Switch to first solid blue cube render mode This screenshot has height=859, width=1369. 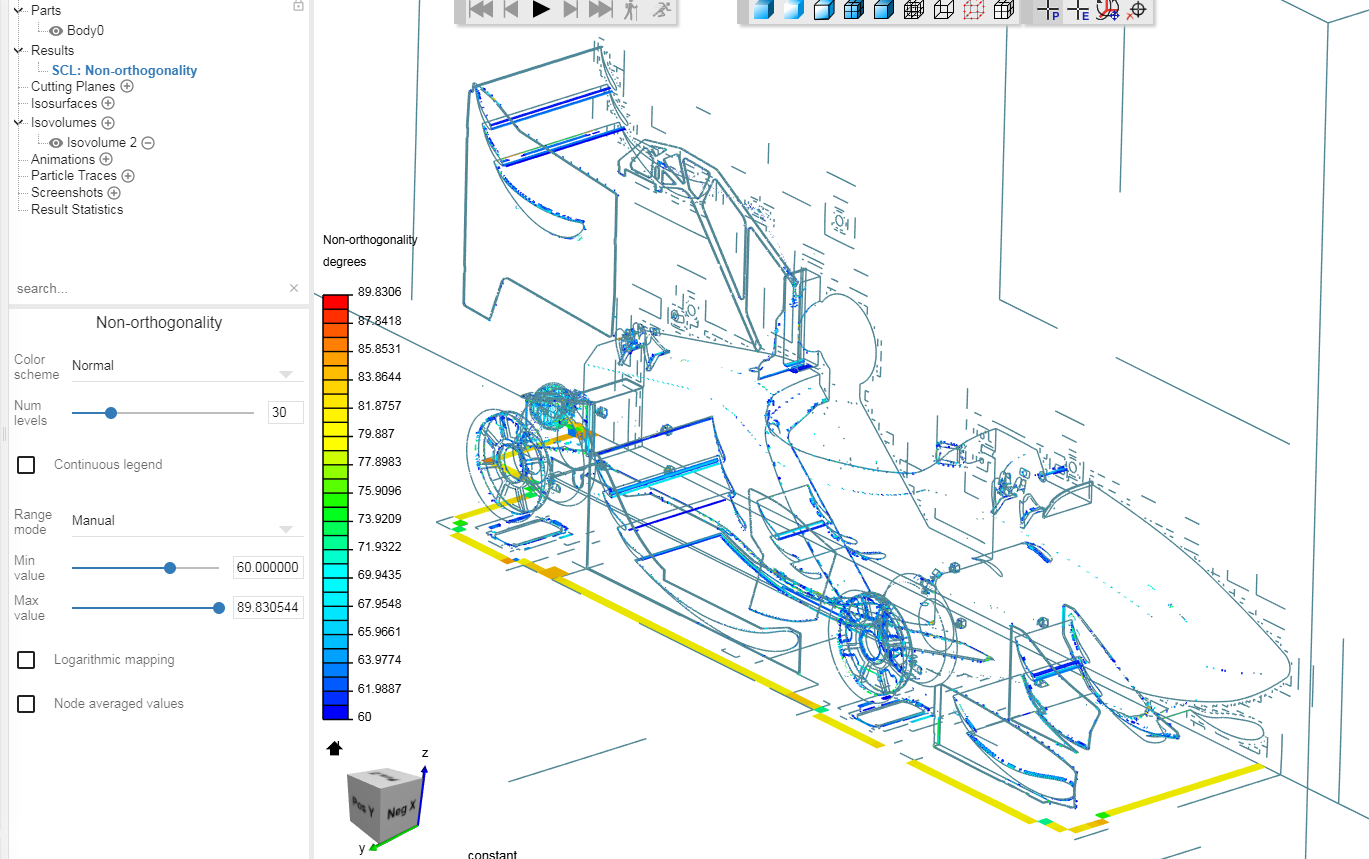pyautogui.click(x=764, y=10)
